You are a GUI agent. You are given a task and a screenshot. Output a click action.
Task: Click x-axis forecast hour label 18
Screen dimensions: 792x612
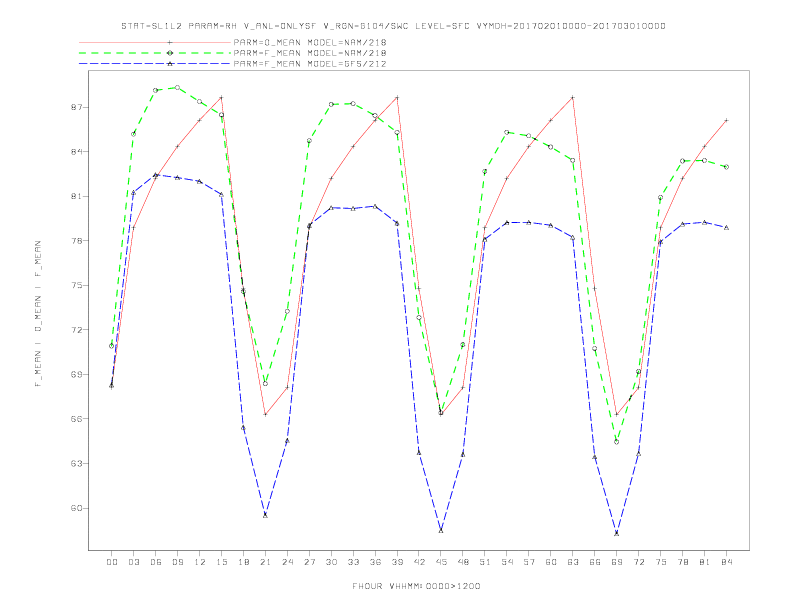point(243,562)
